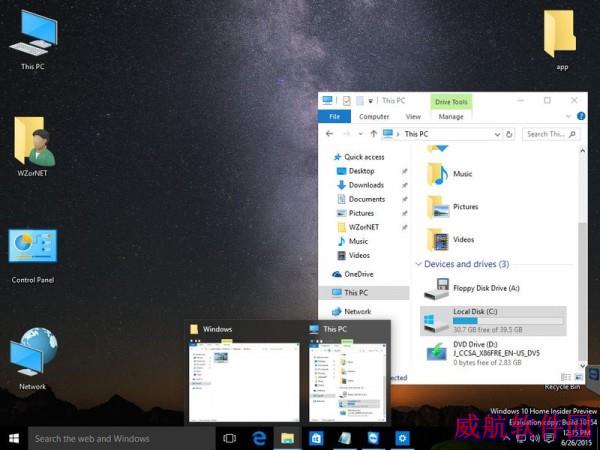
Task: Open the Help question mark icon
Action: [x=581, y=116]
